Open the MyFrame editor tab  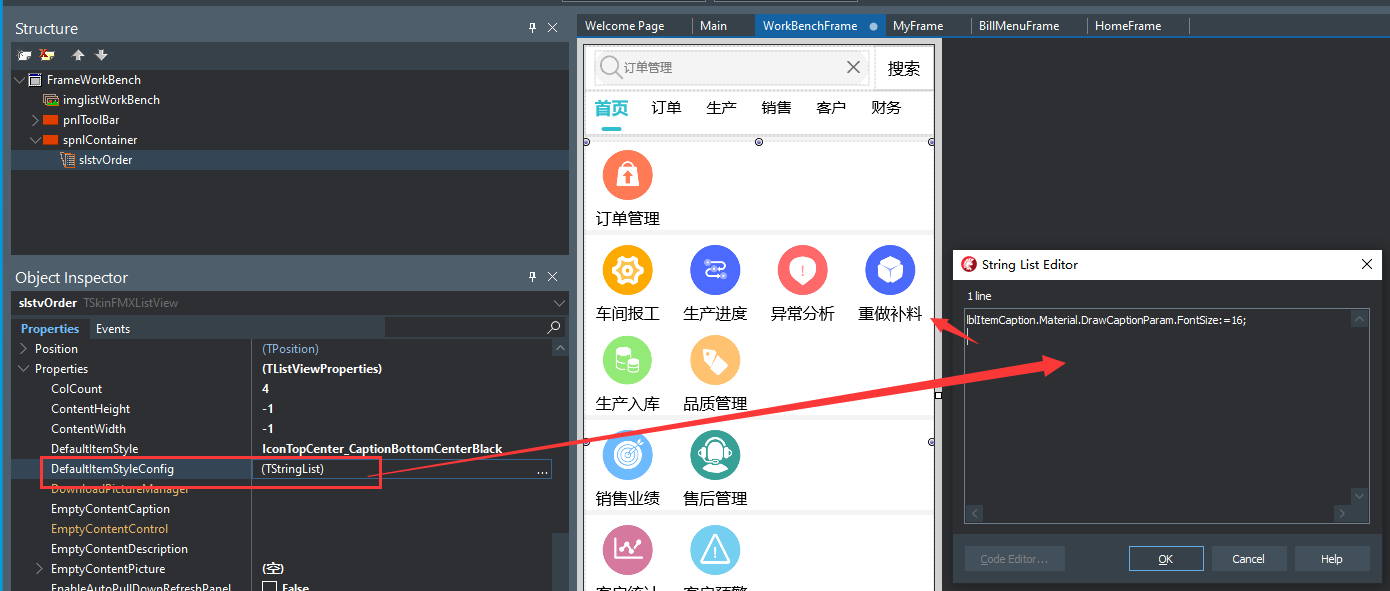pos(918,26)
